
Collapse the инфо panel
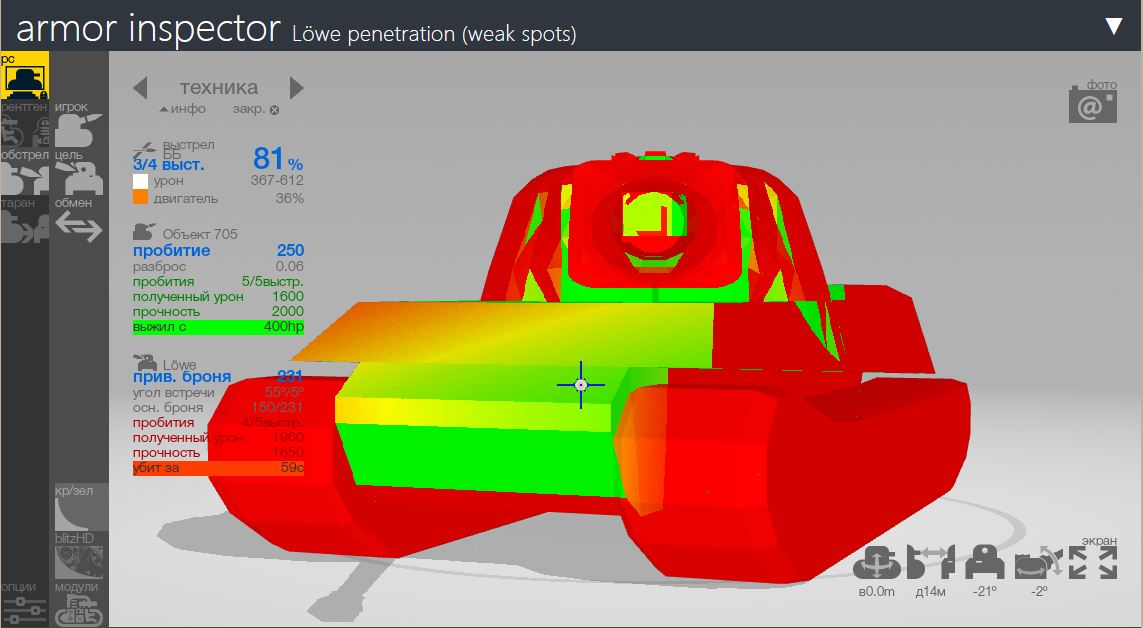pyautogui.click(x=181, y=109)
